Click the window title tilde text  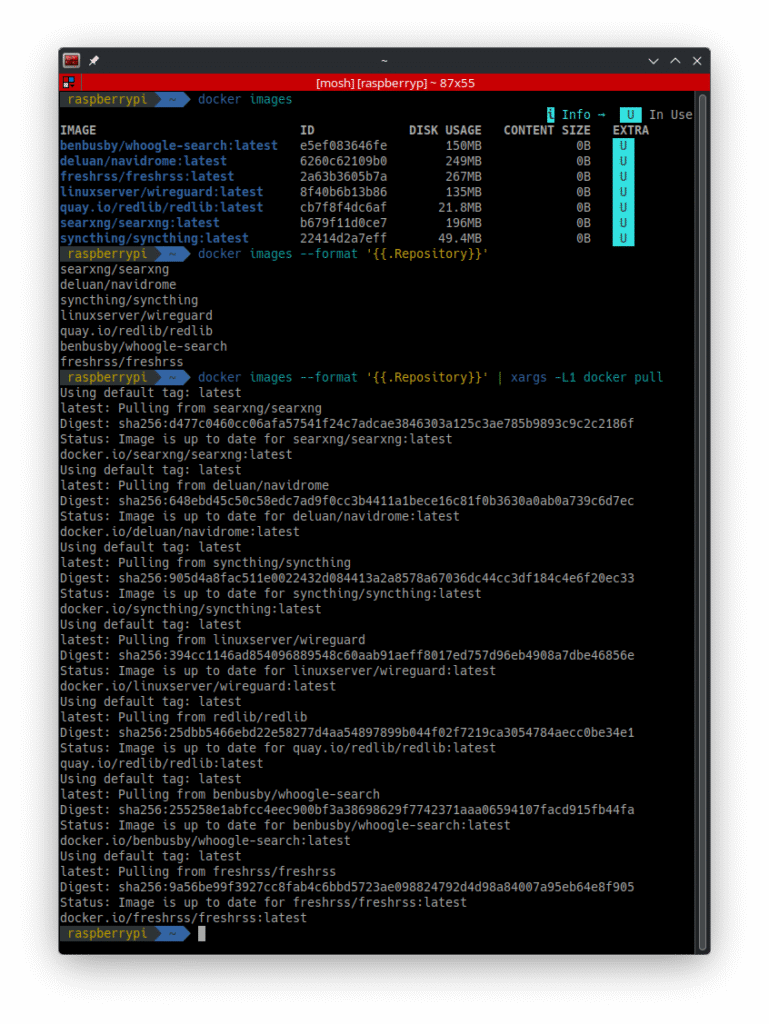coord(384,61)
